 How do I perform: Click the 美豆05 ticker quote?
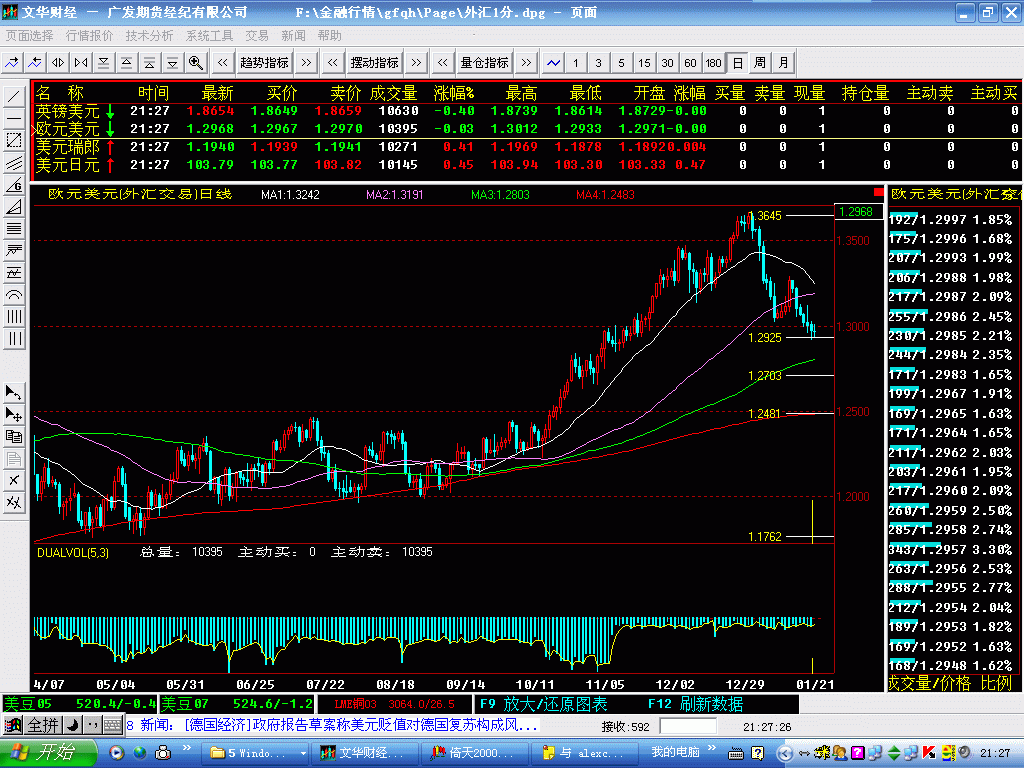(x=80, y=704)
